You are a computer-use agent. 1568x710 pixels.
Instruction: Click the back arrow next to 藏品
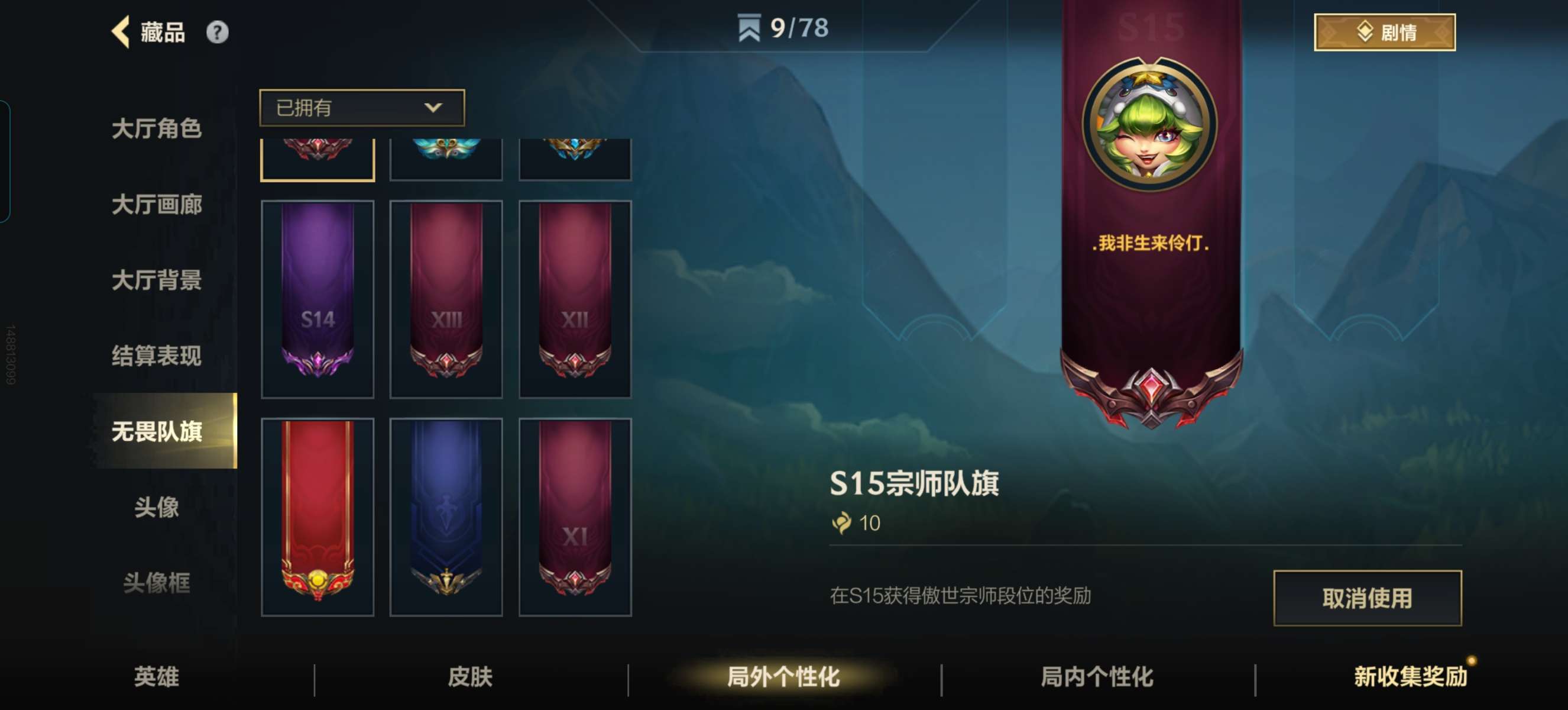121,32
